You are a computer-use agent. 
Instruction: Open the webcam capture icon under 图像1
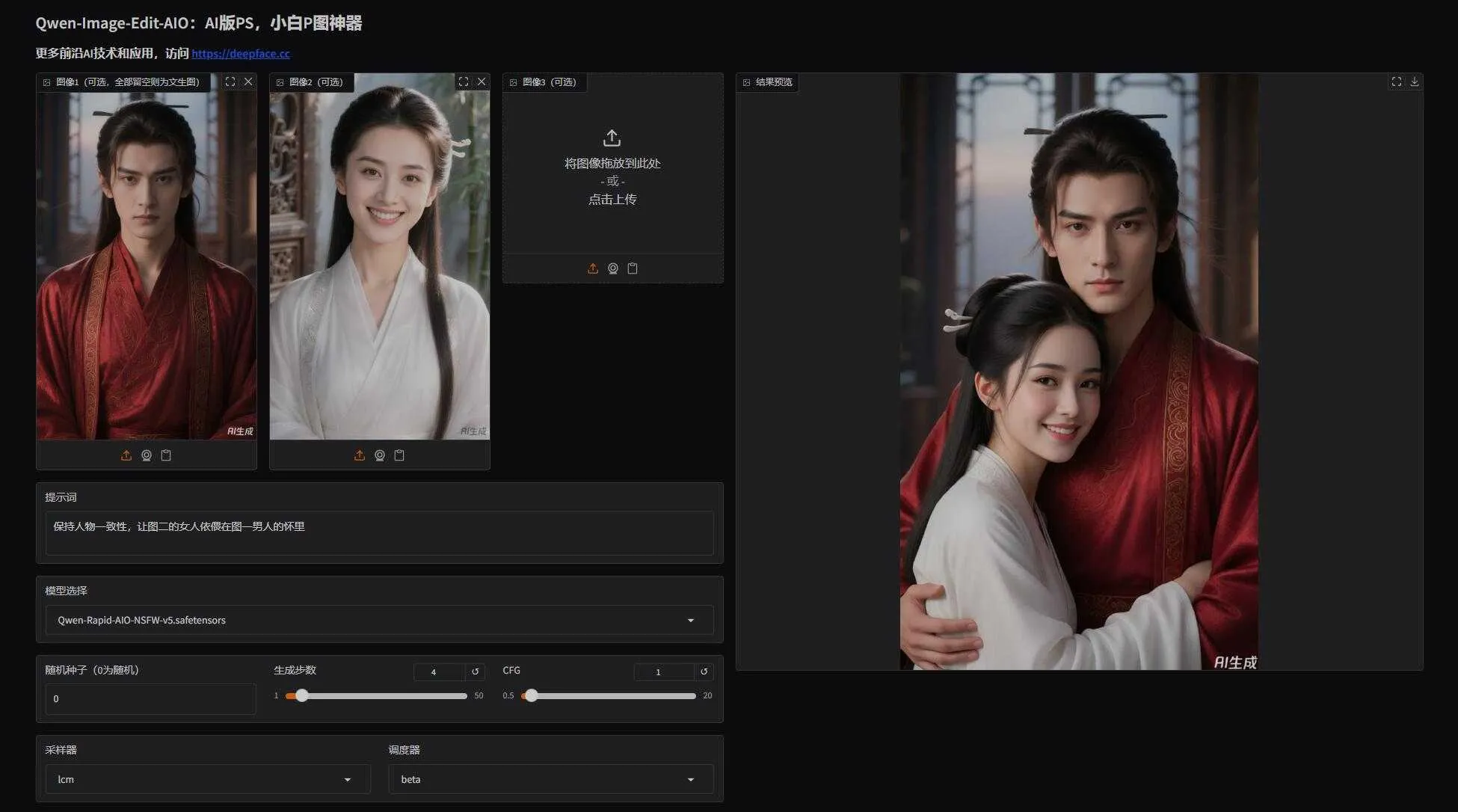(x=147, y=455)
